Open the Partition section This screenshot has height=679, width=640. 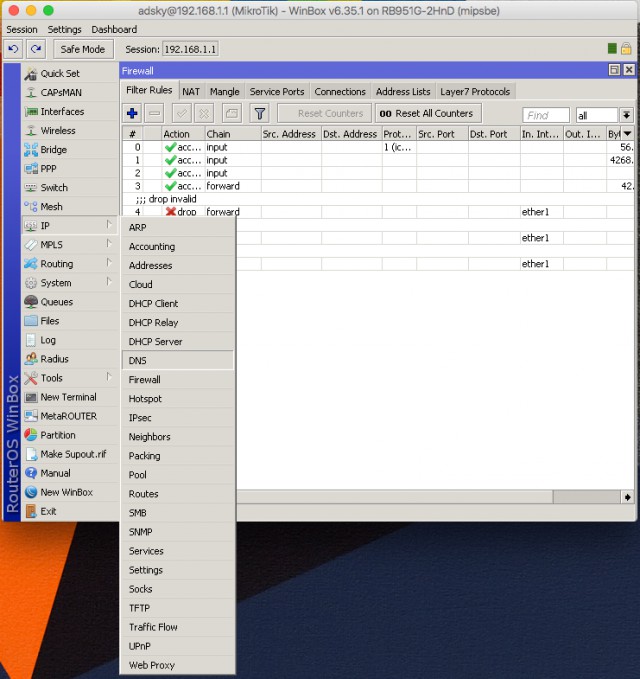tap(70, 435)
